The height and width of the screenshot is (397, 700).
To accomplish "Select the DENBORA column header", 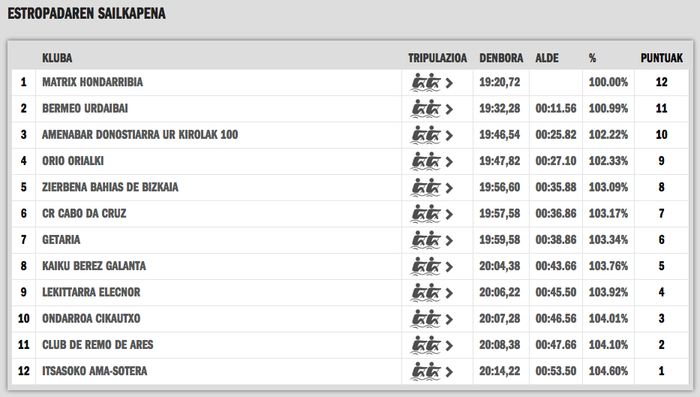I will pyautogui.click(x=501, y=58).
